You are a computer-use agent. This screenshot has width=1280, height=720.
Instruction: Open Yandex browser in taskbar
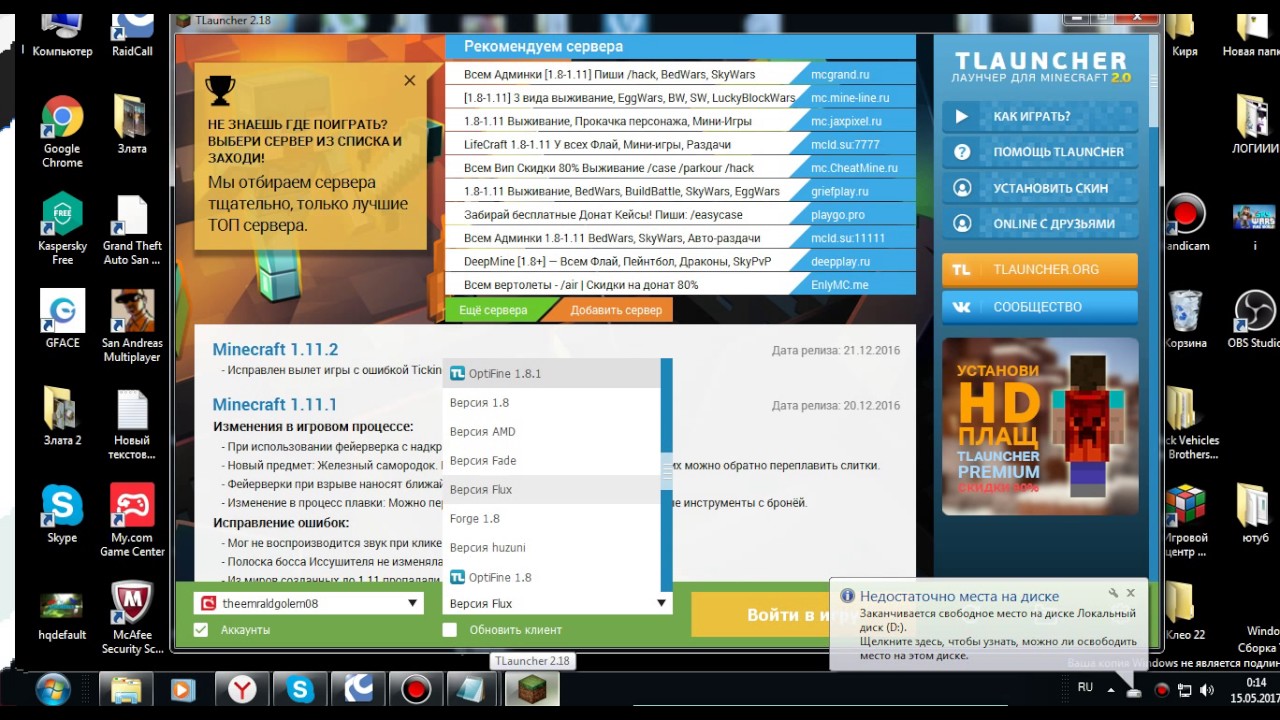pyautogui.click(x=242, y=690)
